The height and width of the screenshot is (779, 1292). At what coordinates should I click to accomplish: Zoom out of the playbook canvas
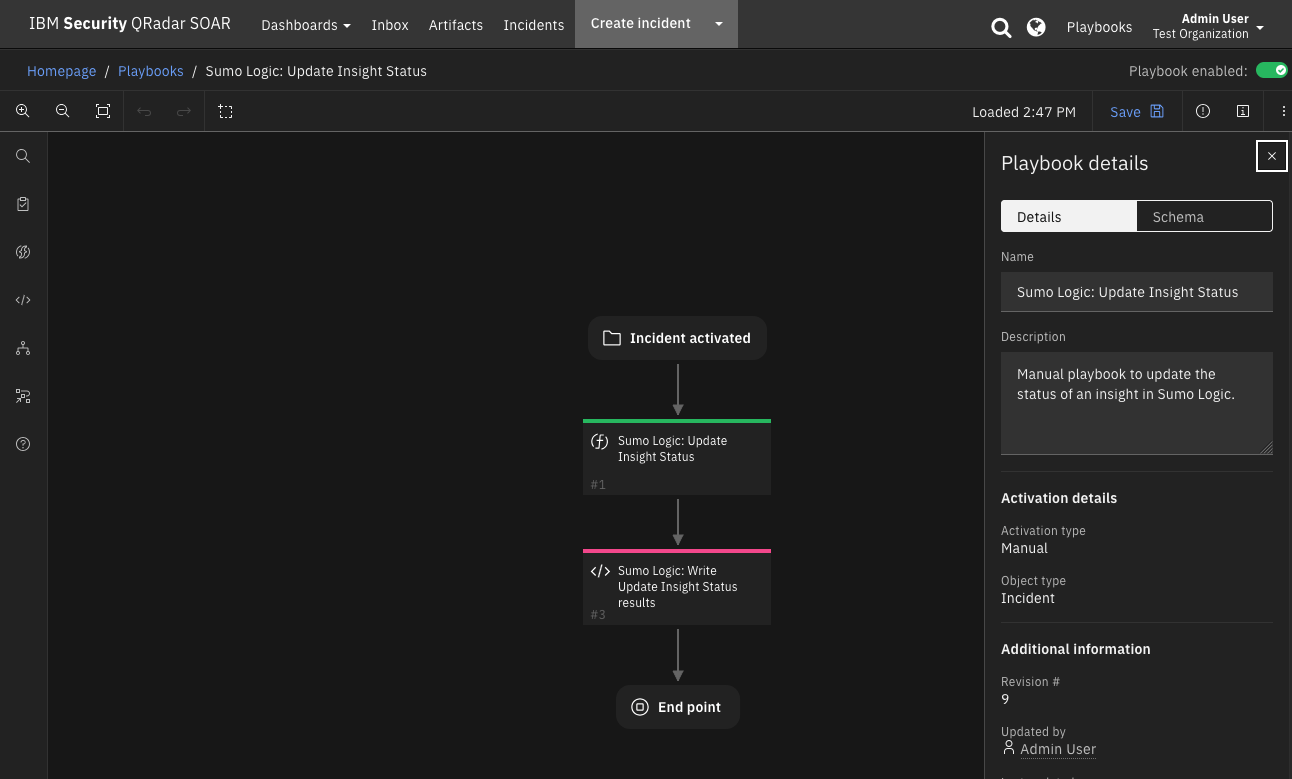(63, 111)
